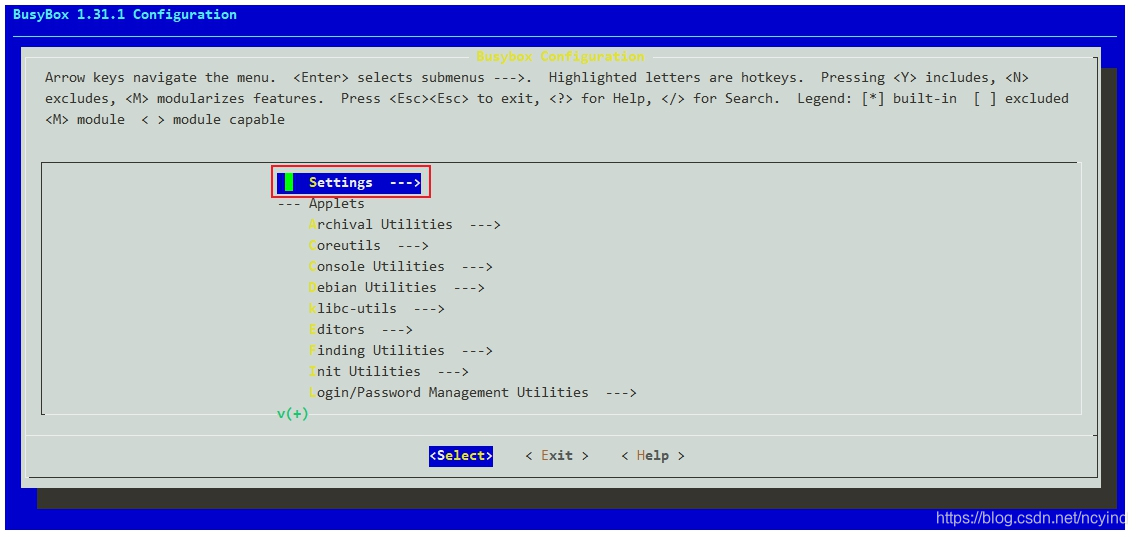Open Console Utilities submenu

400,267
